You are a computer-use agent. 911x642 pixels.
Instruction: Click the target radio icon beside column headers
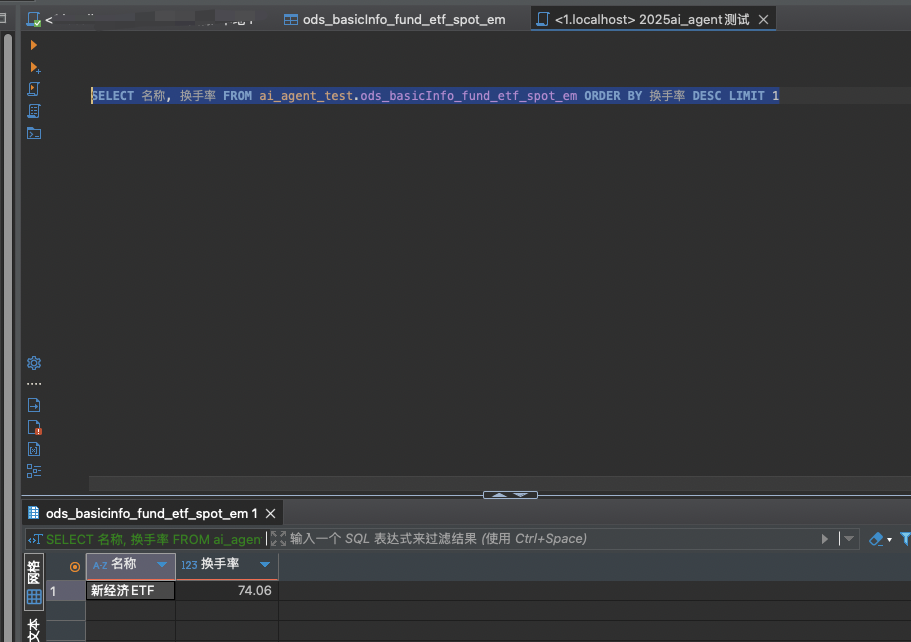coord(74,567)
